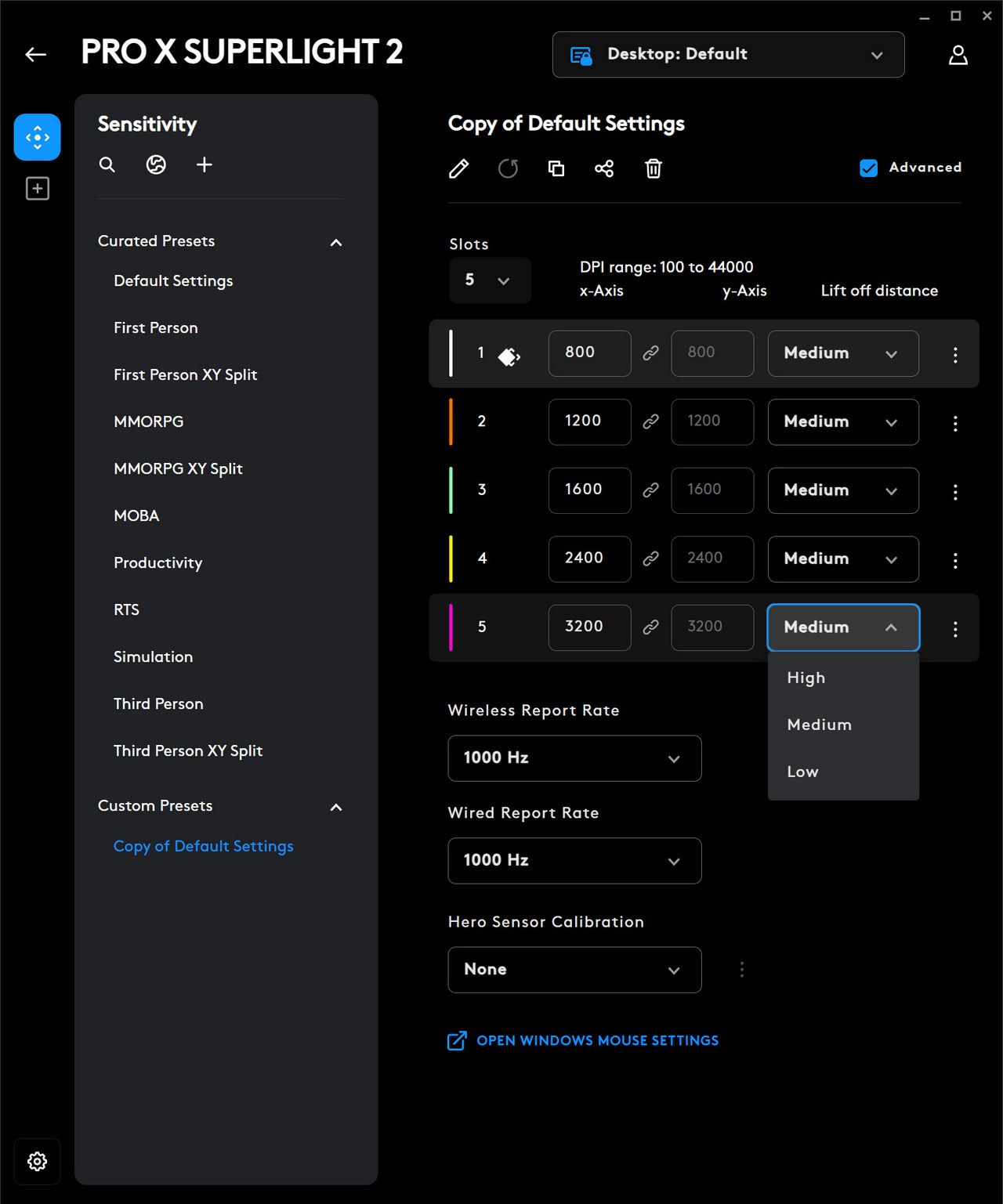The width and height of the screenshot is (1003, 1204).
Task: Open slot 3 lift off distance dropdown
Action: 843,490
